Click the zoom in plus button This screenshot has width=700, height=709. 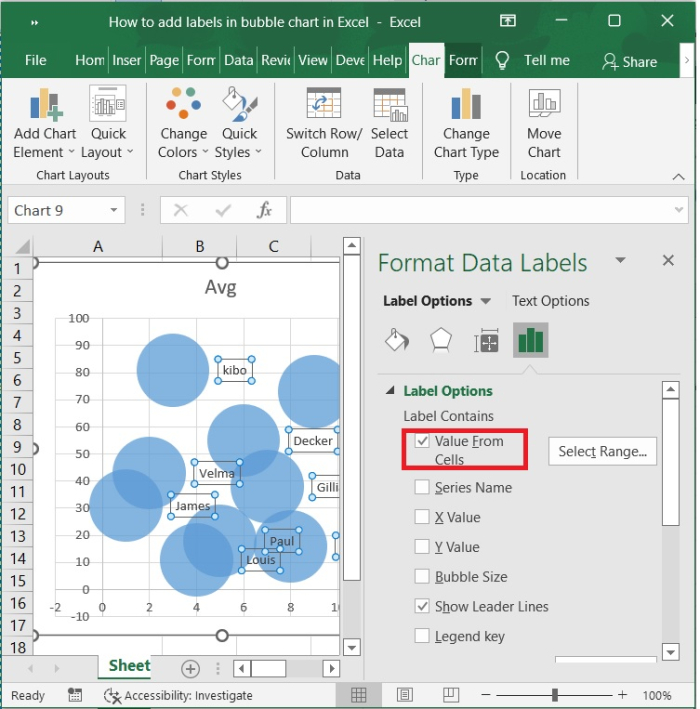point(623,695)
